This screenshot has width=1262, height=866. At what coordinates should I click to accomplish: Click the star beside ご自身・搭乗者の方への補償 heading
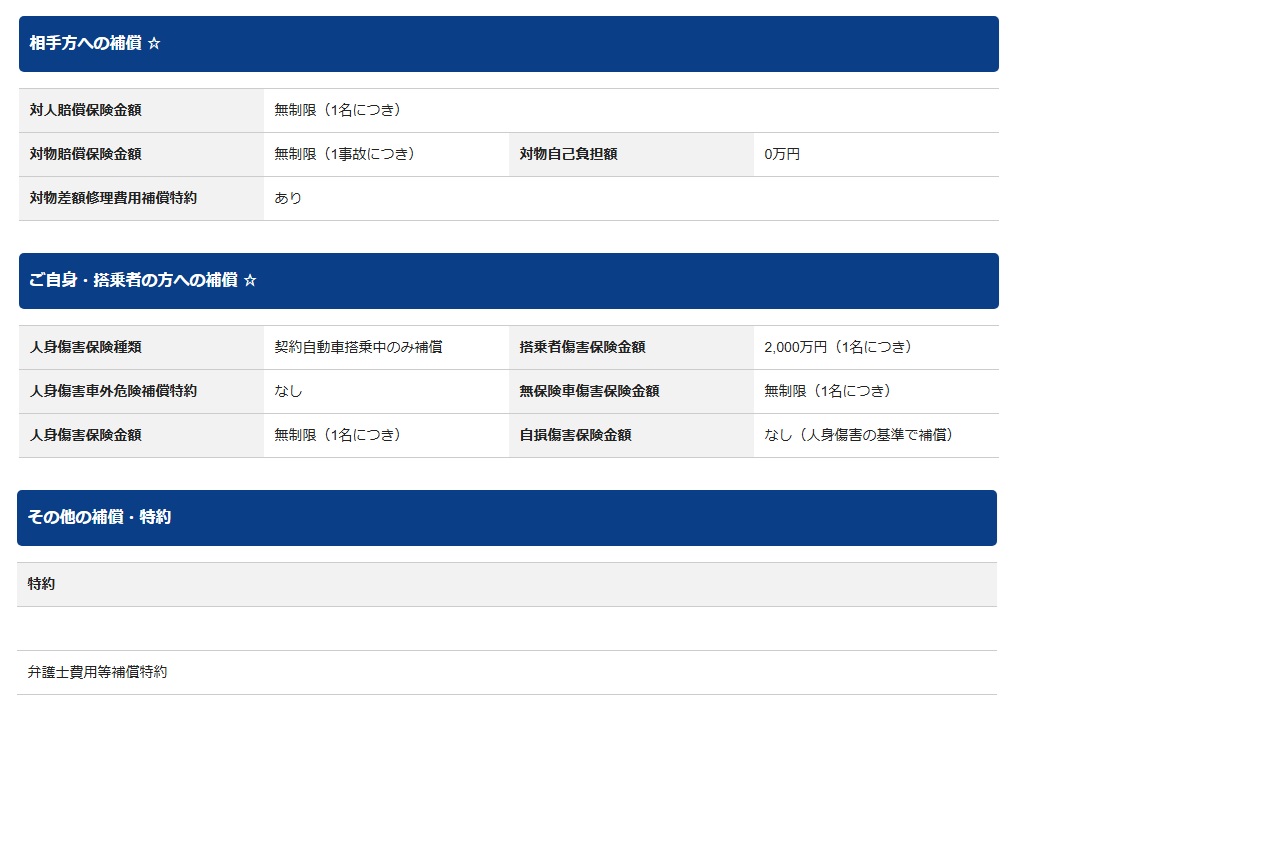tap(250, 281)
